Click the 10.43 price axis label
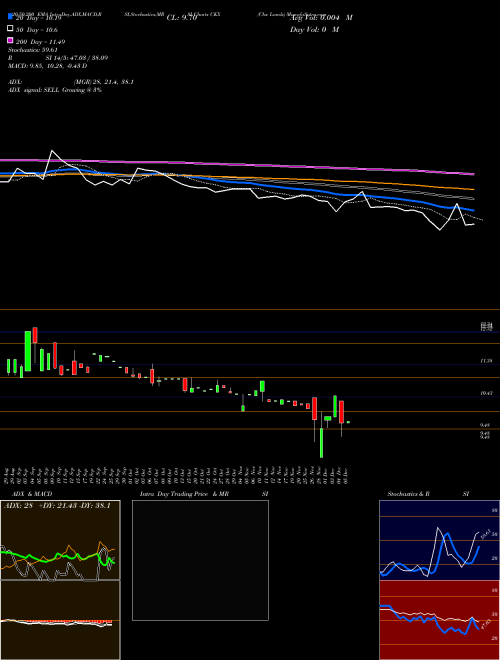The width and height of the screenshot is (500, 660). [487, 393]
